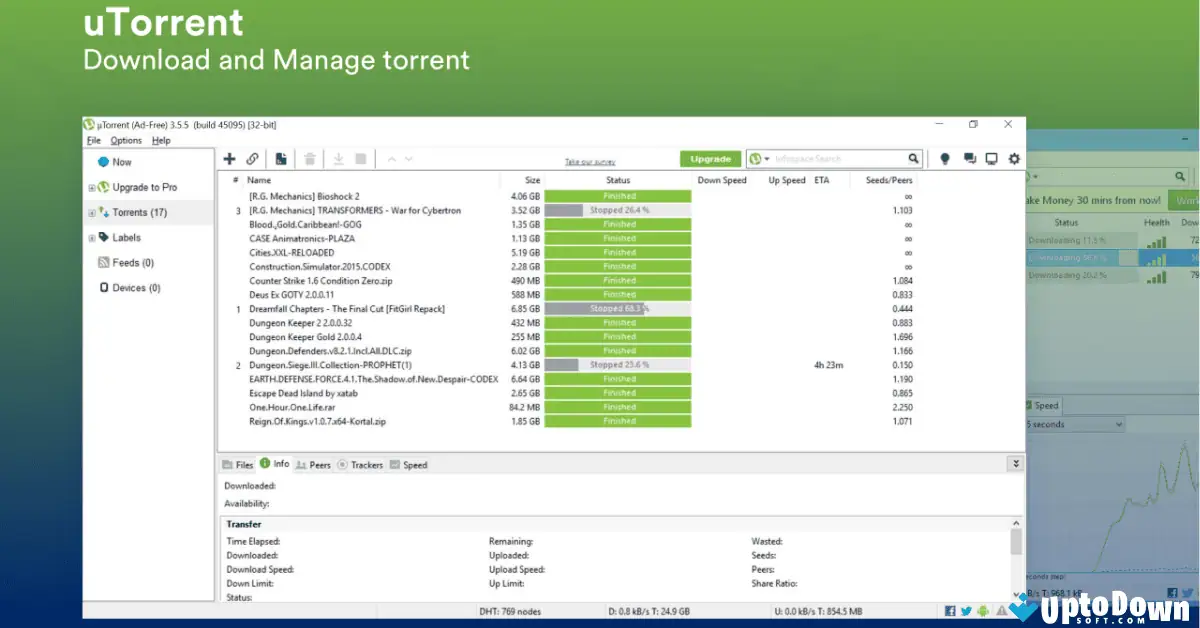Open uTorrent Remote via the monitor icon
1200x628 pixels.
point(992,158)
